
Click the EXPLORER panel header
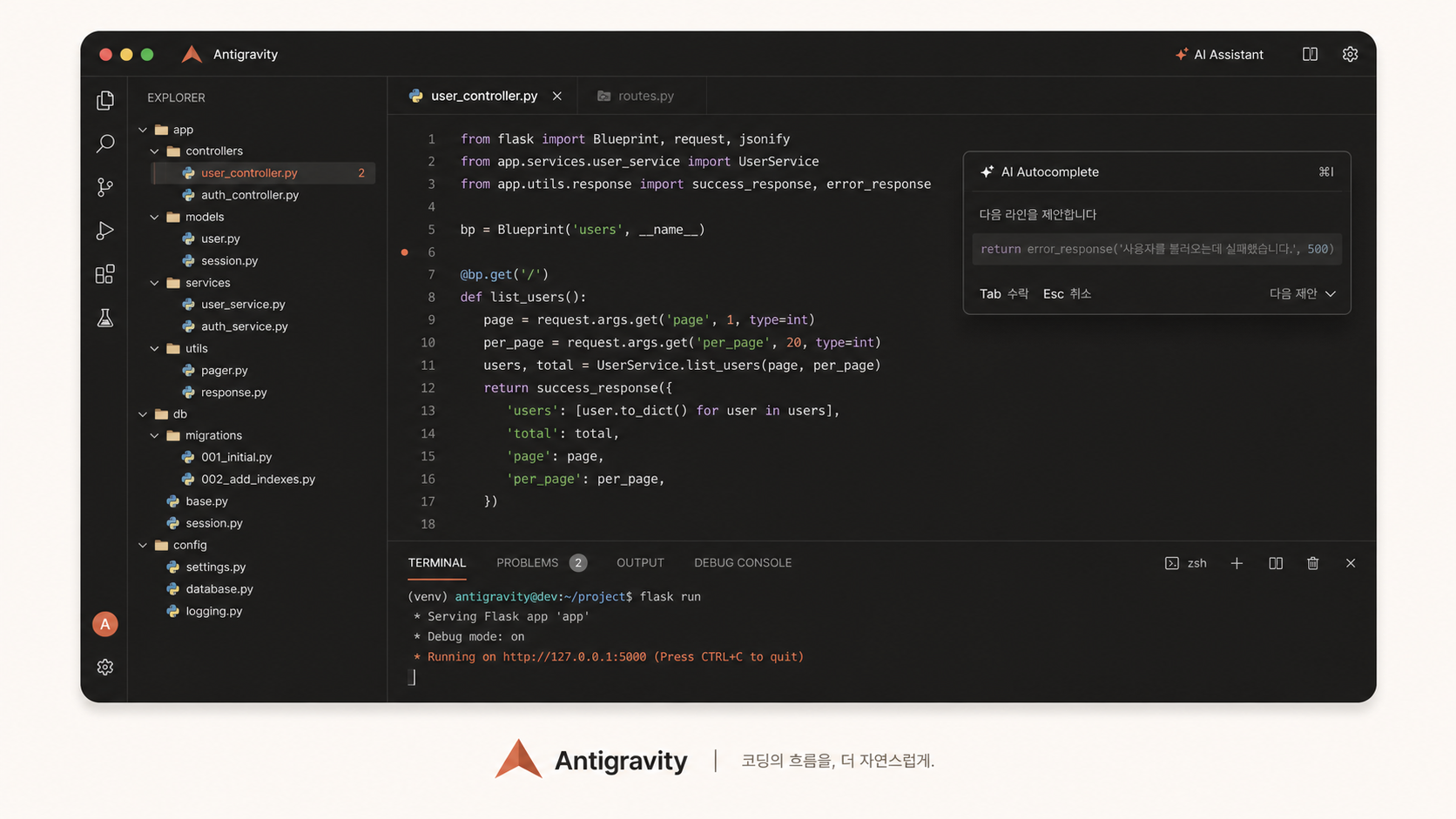176,97
